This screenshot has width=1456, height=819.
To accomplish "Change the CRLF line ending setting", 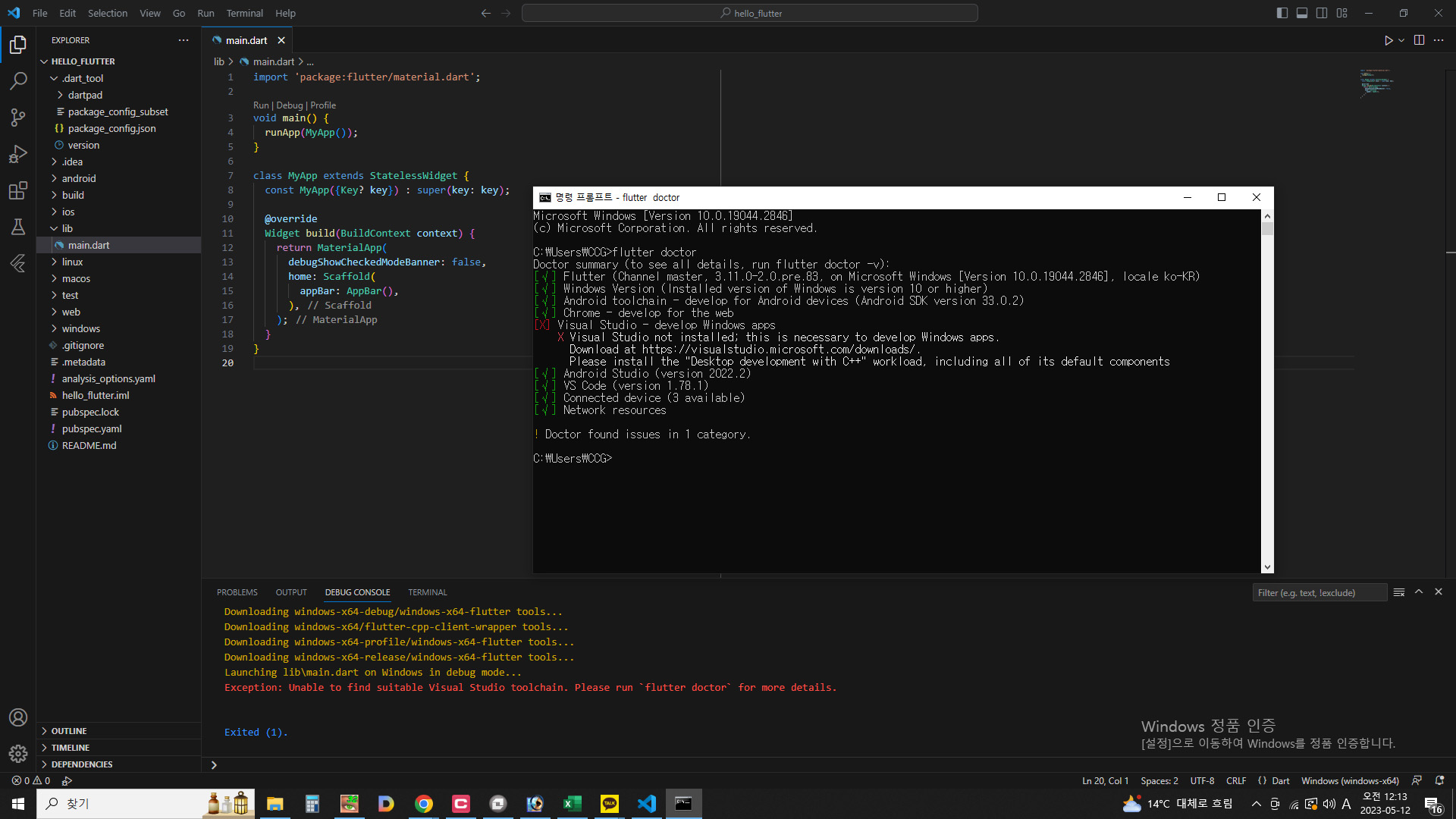I will [1236, 780].
